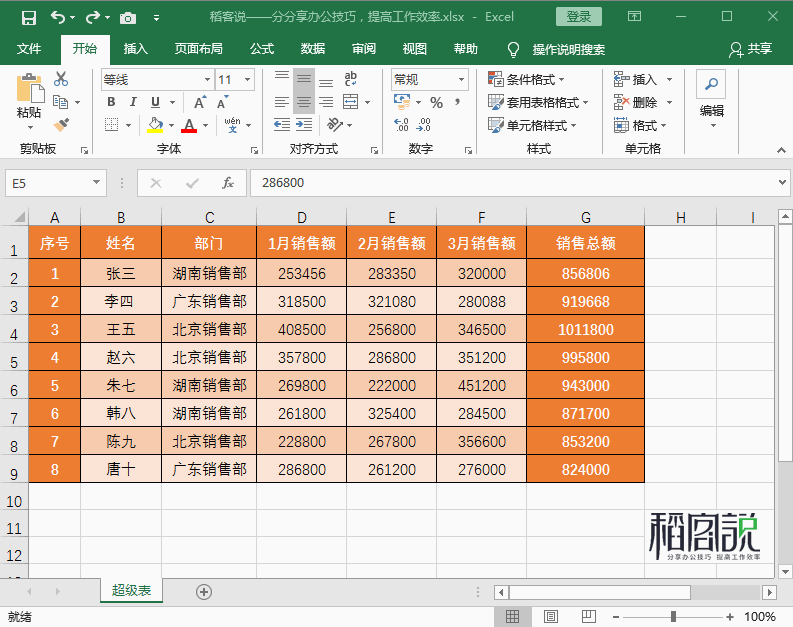Switch to the 数据 Data tab
793x627 pixels.
(313, 49)
